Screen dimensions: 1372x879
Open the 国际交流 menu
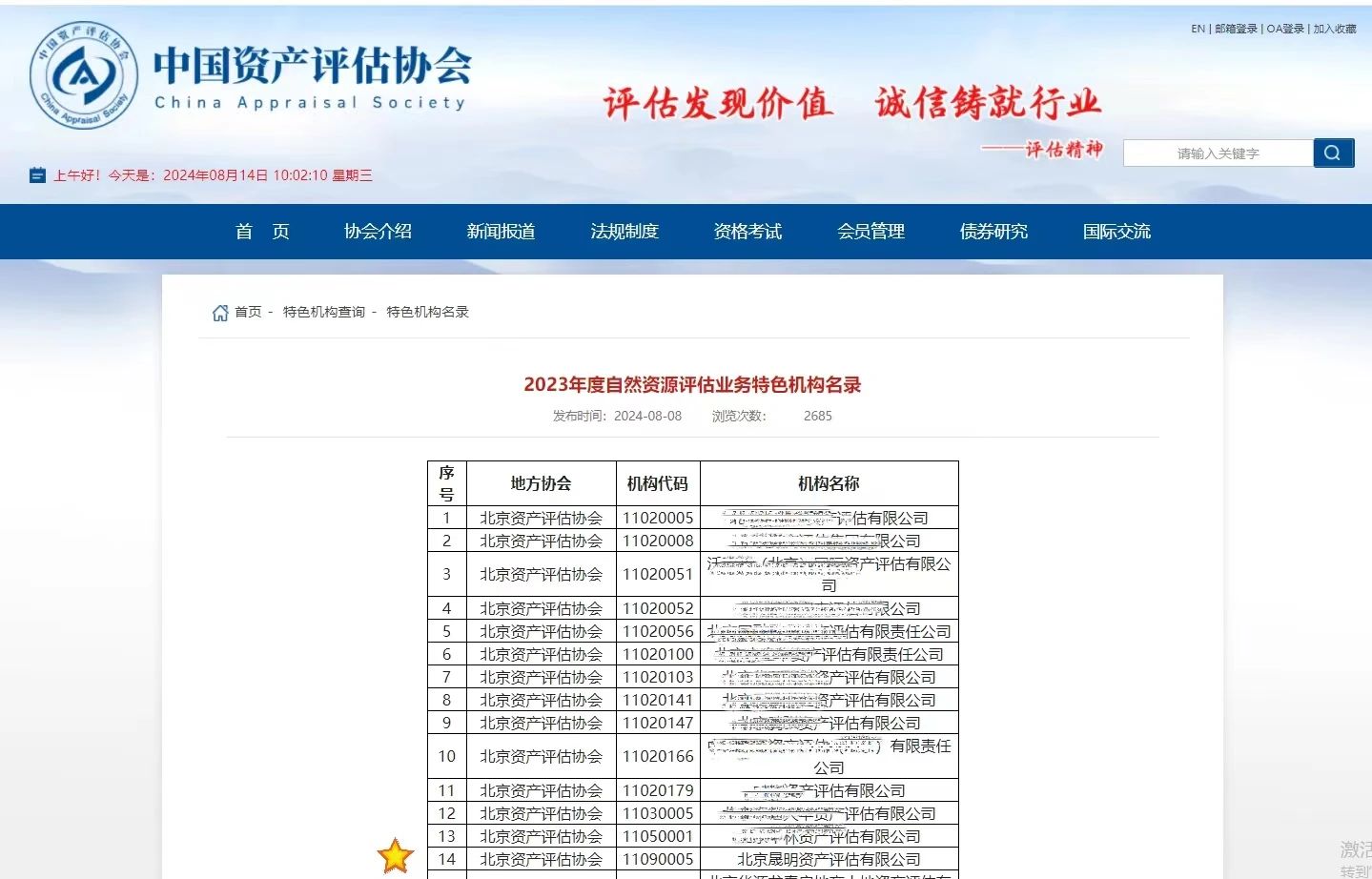[x=1116, y=232]
